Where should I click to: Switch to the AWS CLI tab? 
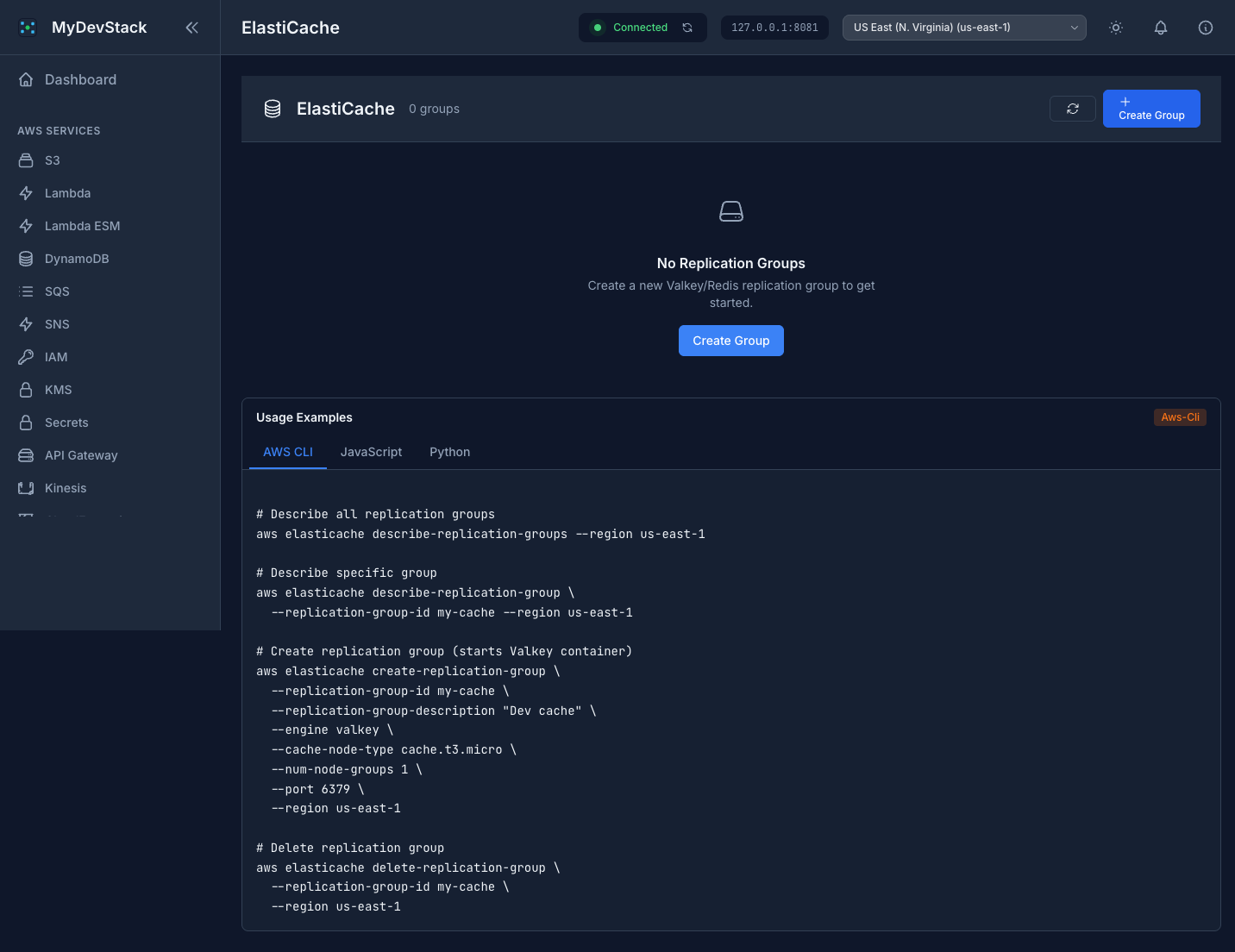288,452
